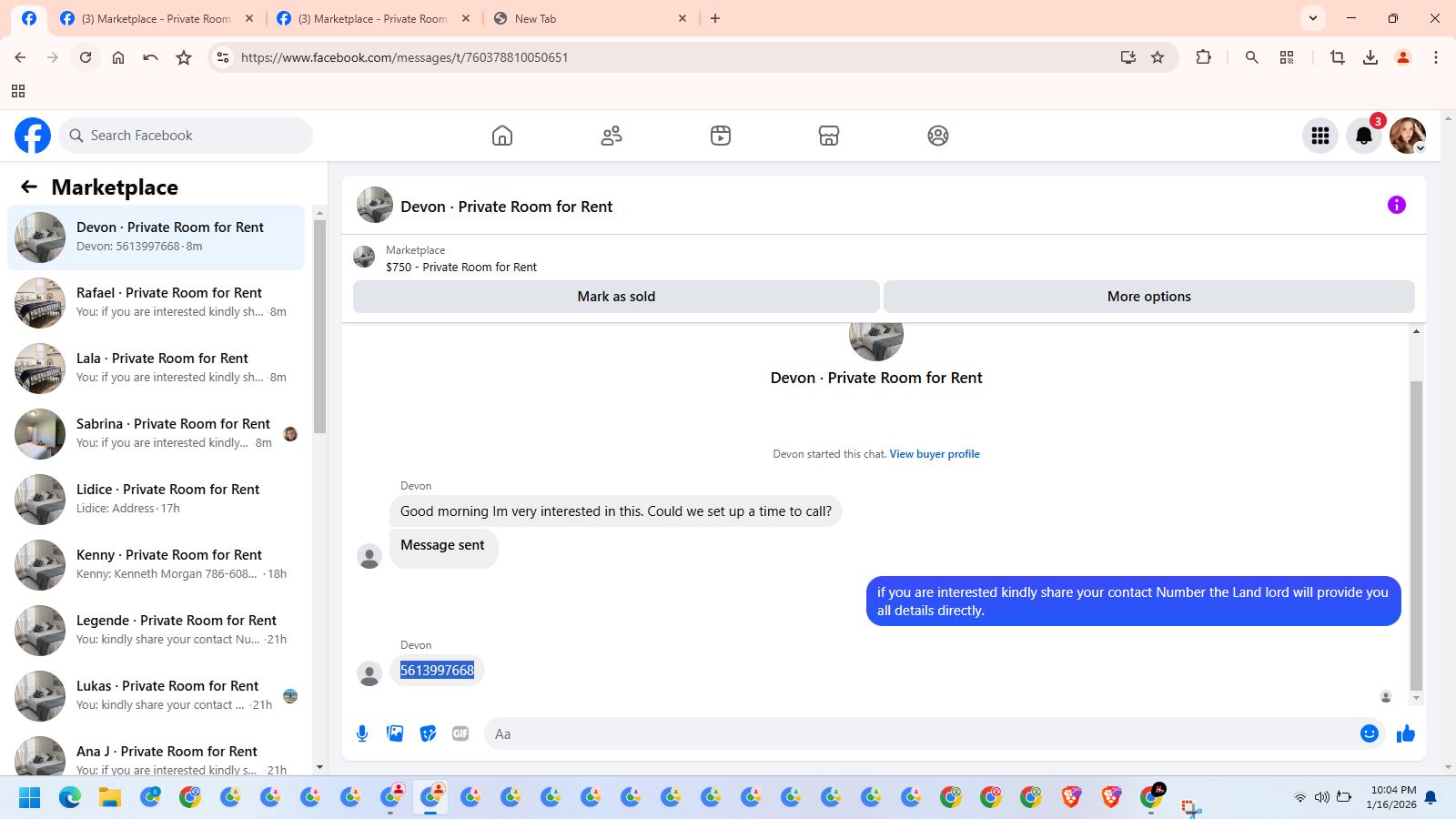Switch to the first Marketplace browser tab
Screen dimensions: 1456x819
(x=157, y=18)
